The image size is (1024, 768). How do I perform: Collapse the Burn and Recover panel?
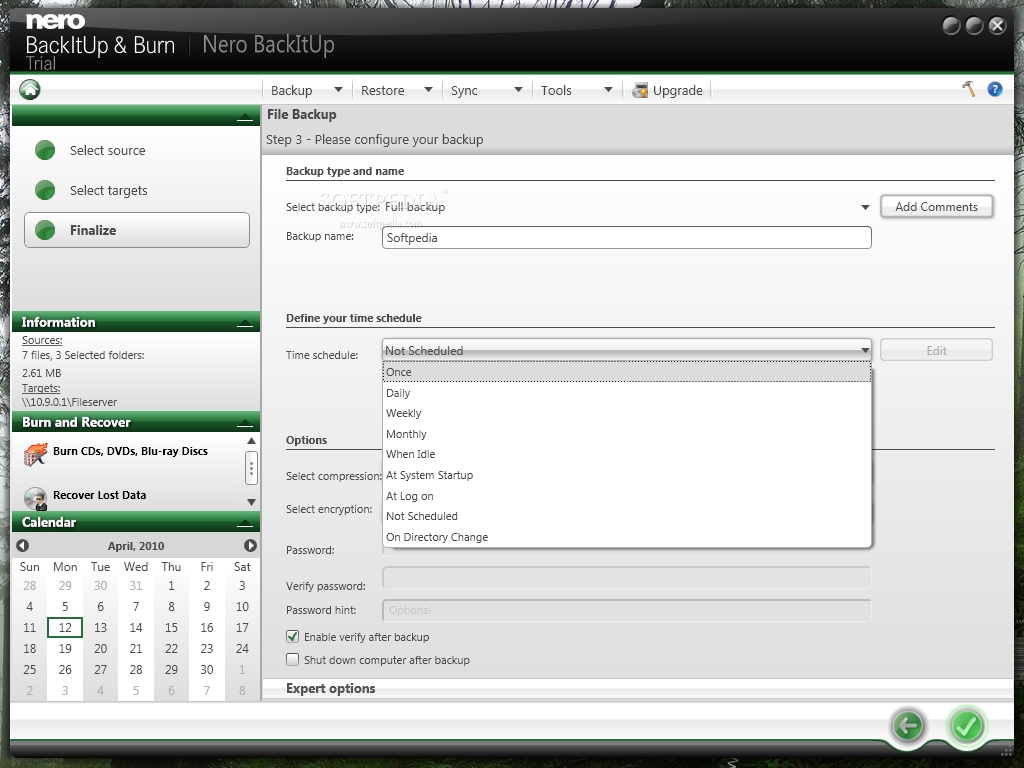(245, 423)
